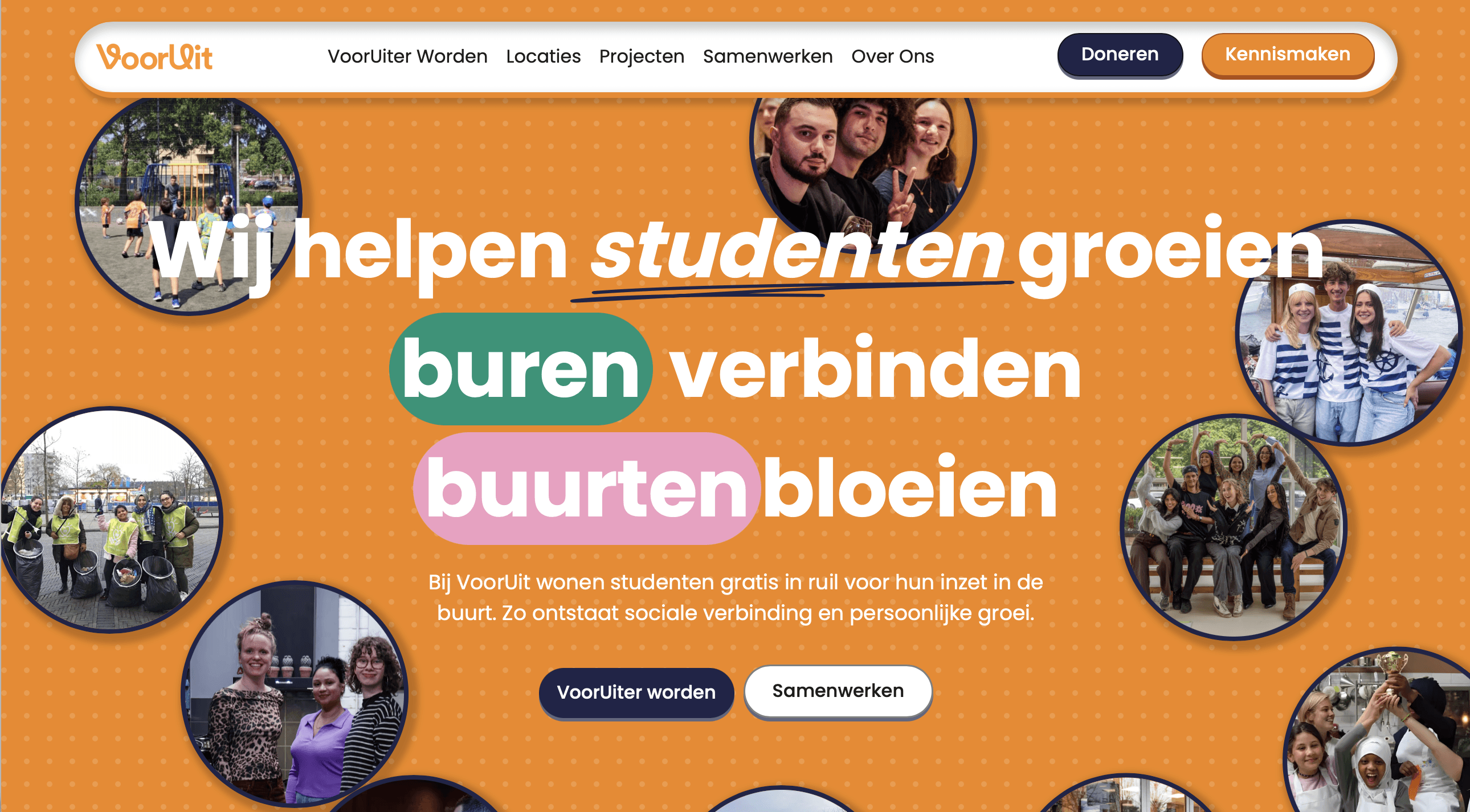Click the pink highlighted word buurten

[x=586, y=488]
